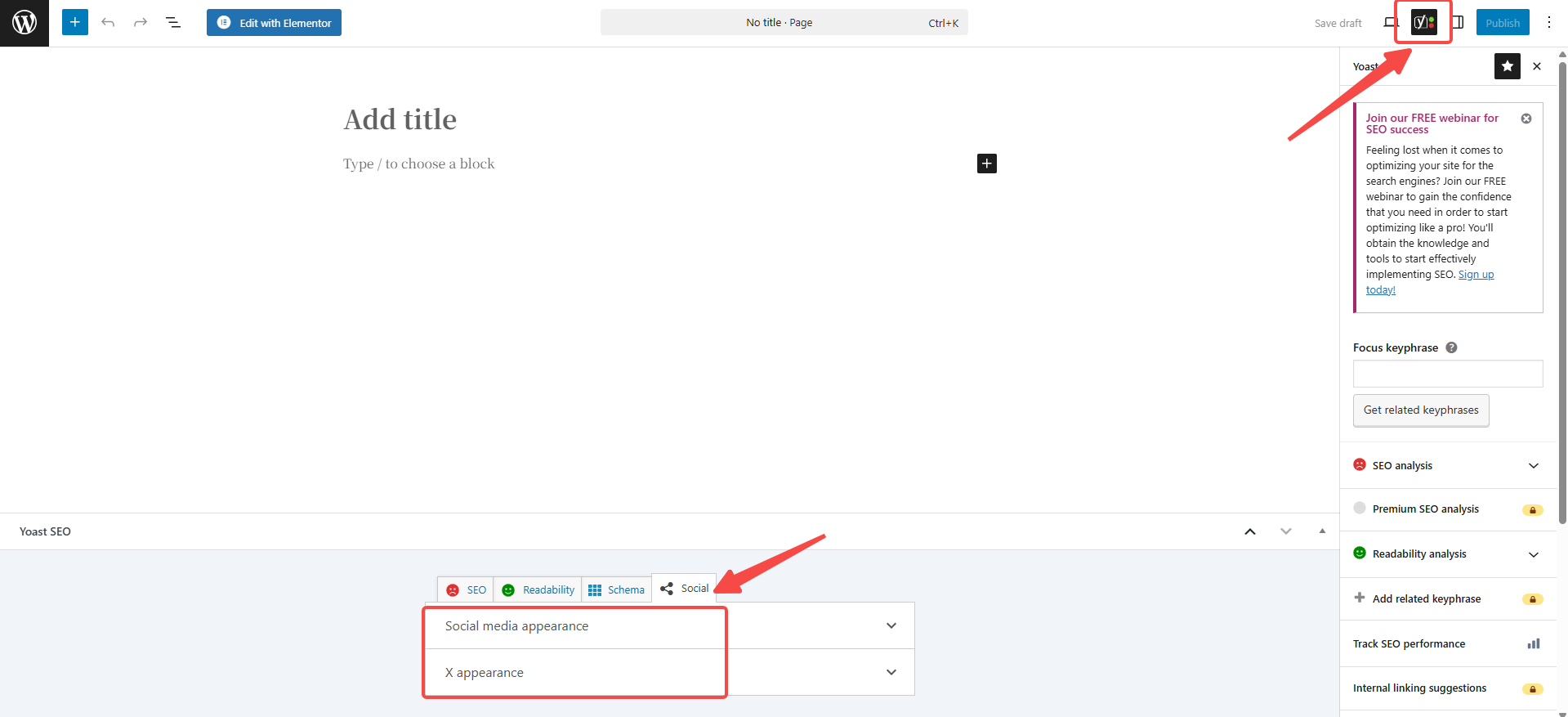Click the WordPress logo to view pages
This screenshot has width=1568, height=717.
[x=25, y=23]
